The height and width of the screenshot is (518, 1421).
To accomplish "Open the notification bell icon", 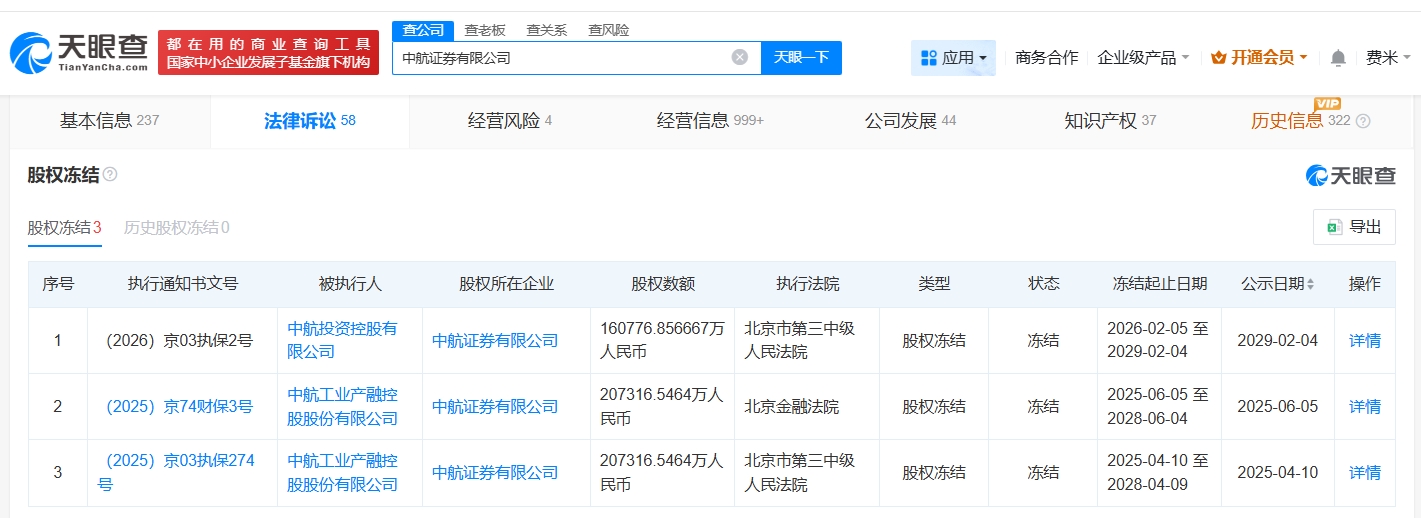I will coord(1338,58).
